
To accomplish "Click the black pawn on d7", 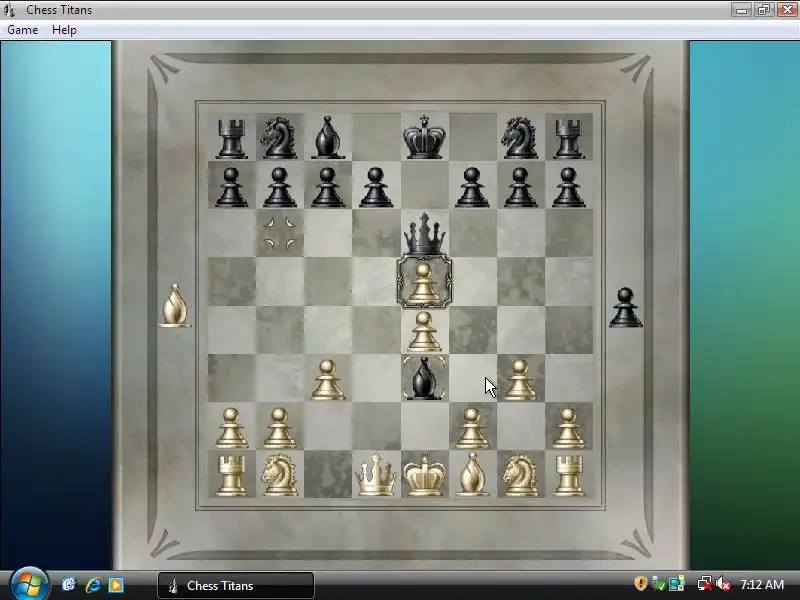I will (x=376, y=187).
